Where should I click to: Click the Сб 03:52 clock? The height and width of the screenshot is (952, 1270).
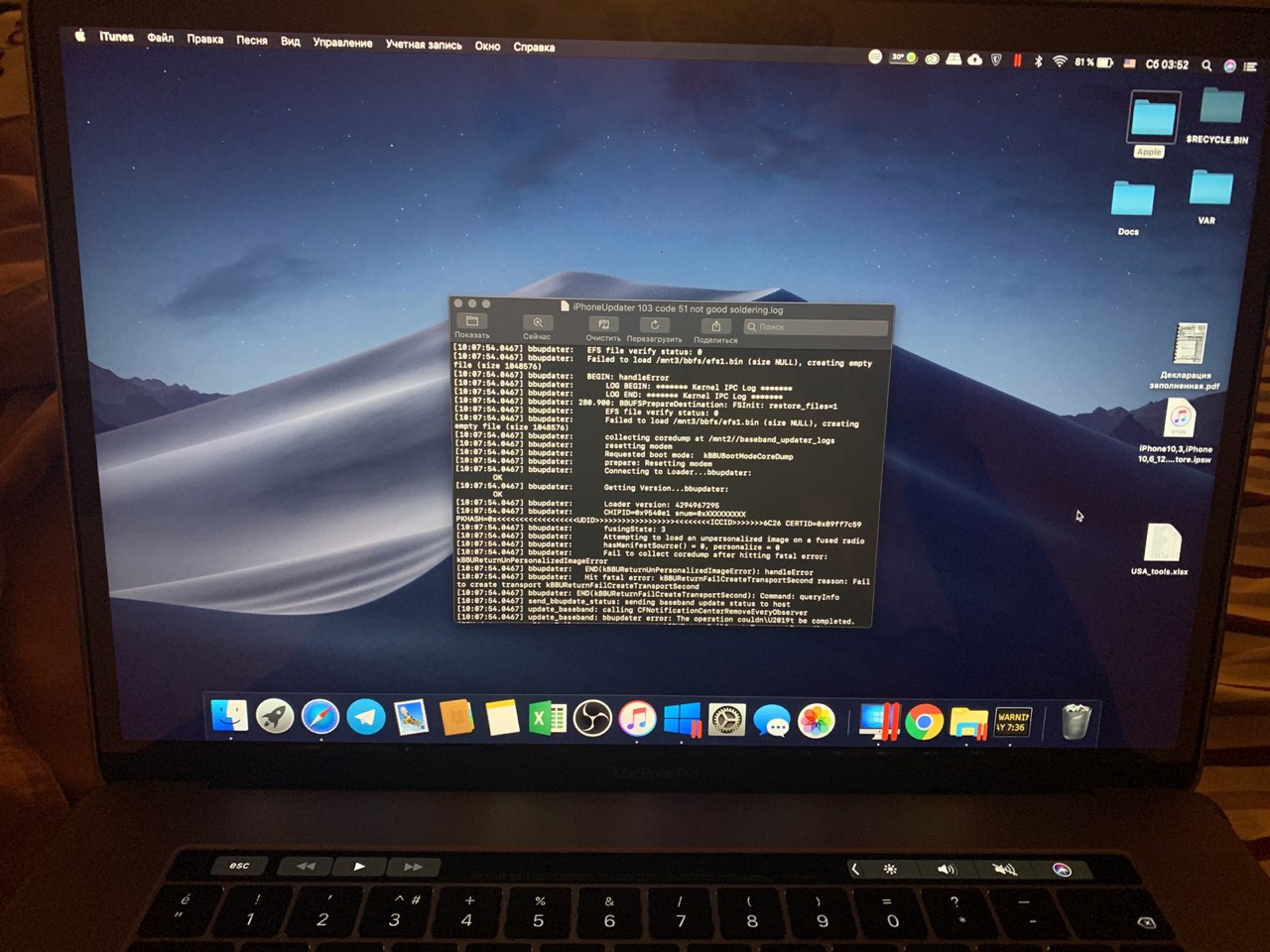click(x=1167, y=64)
